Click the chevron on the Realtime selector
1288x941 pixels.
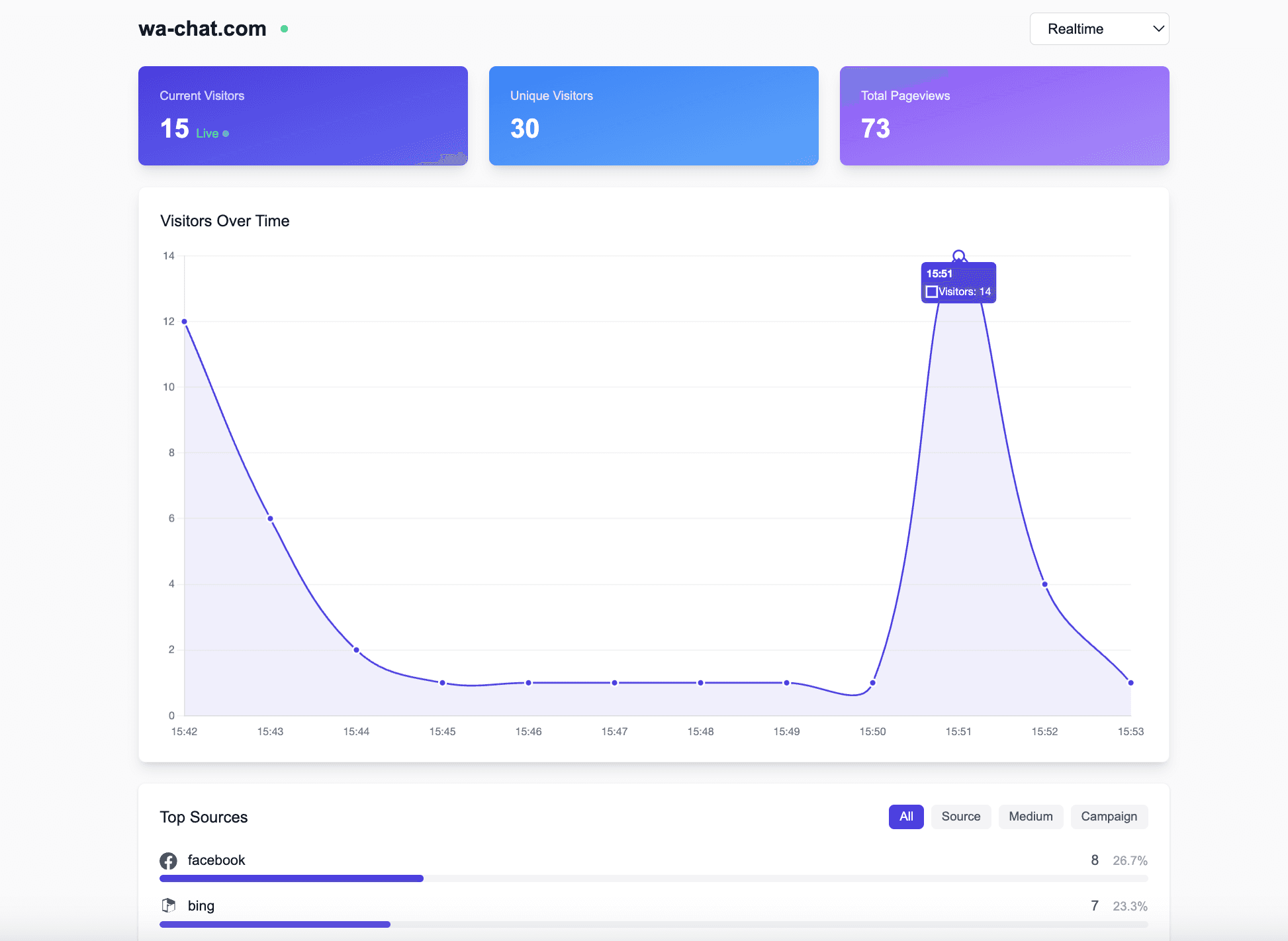1158,28
